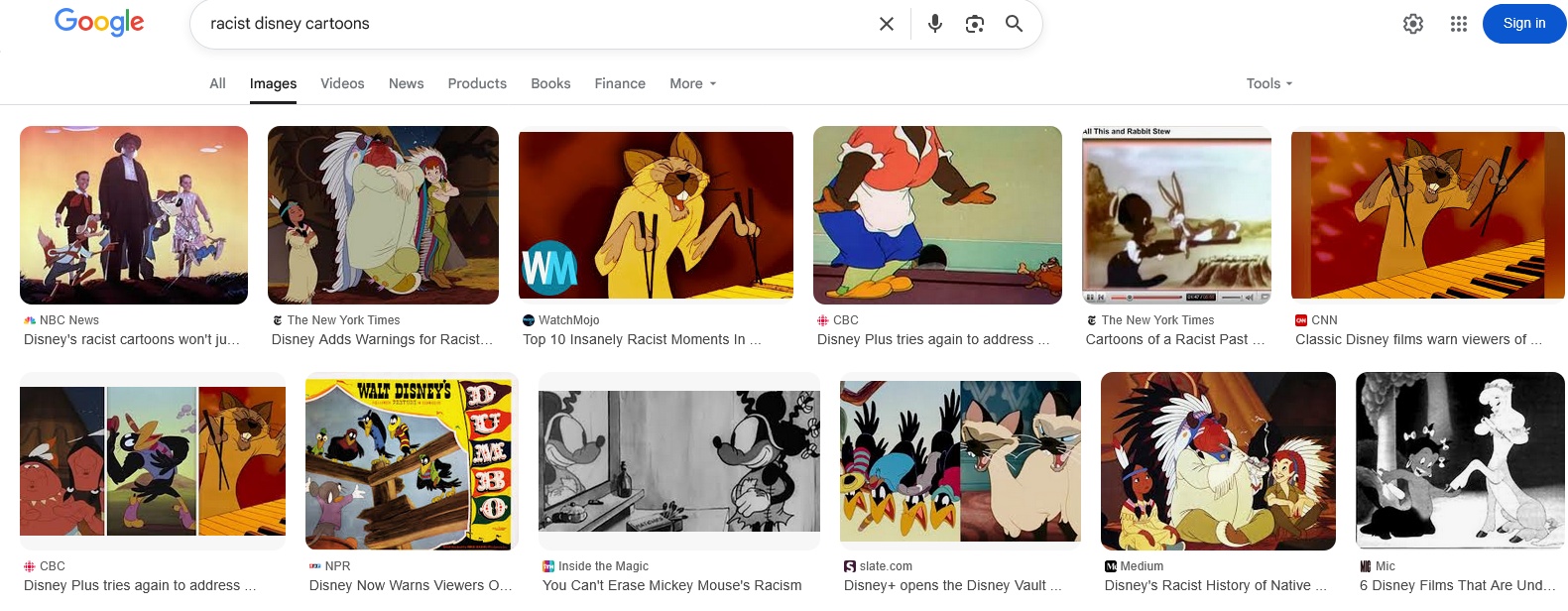Open the WatchMojo cat thumbnail

(x=656, y=214)
